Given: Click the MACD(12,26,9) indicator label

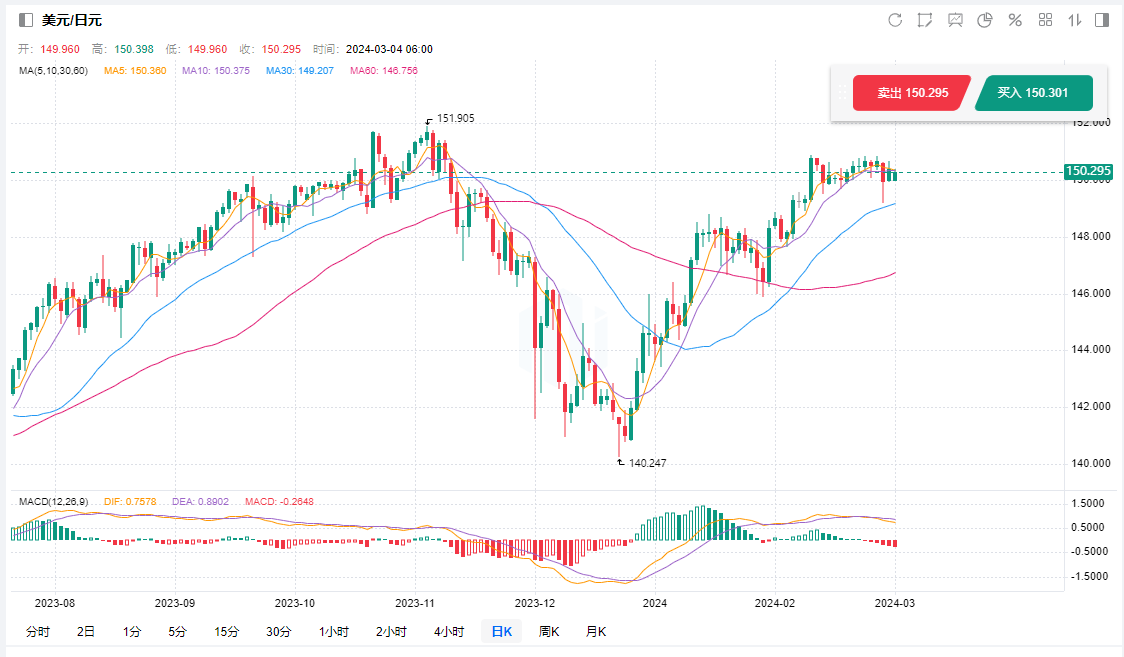Looking at the screenshot, I should coord(54,500).
